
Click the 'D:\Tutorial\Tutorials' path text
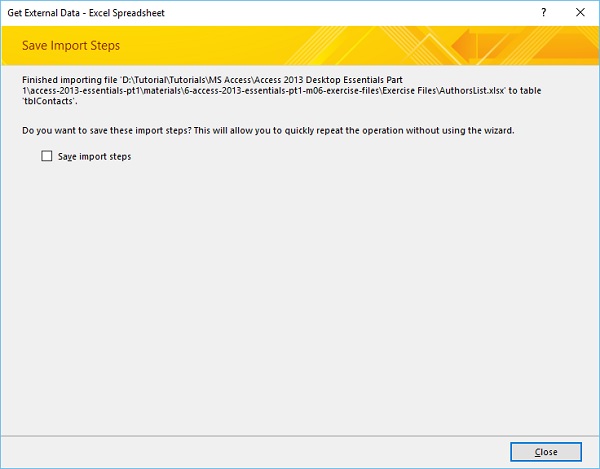(166, 75)
